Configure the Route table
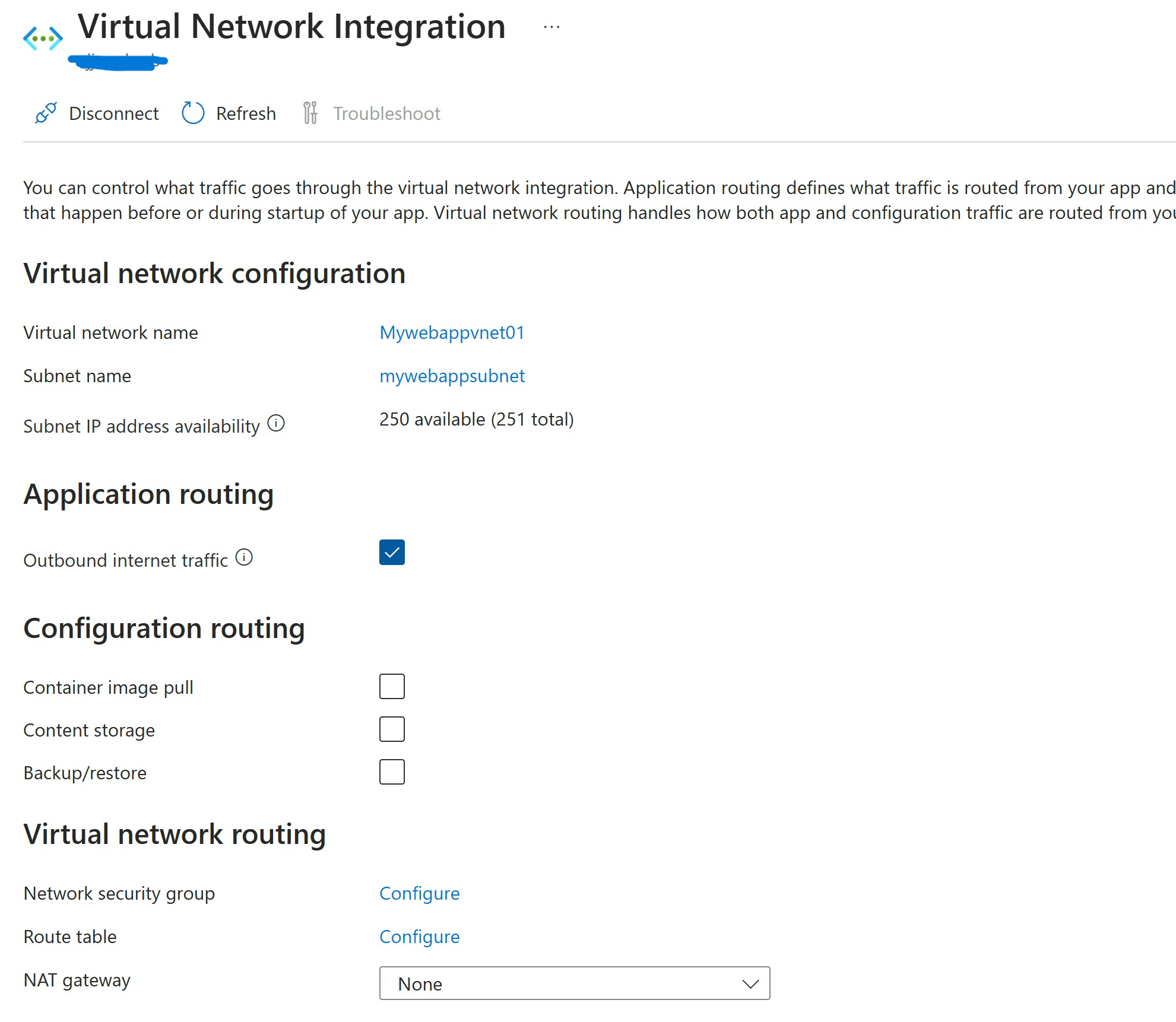The image size is (1176, 1022). click(419, 937)
